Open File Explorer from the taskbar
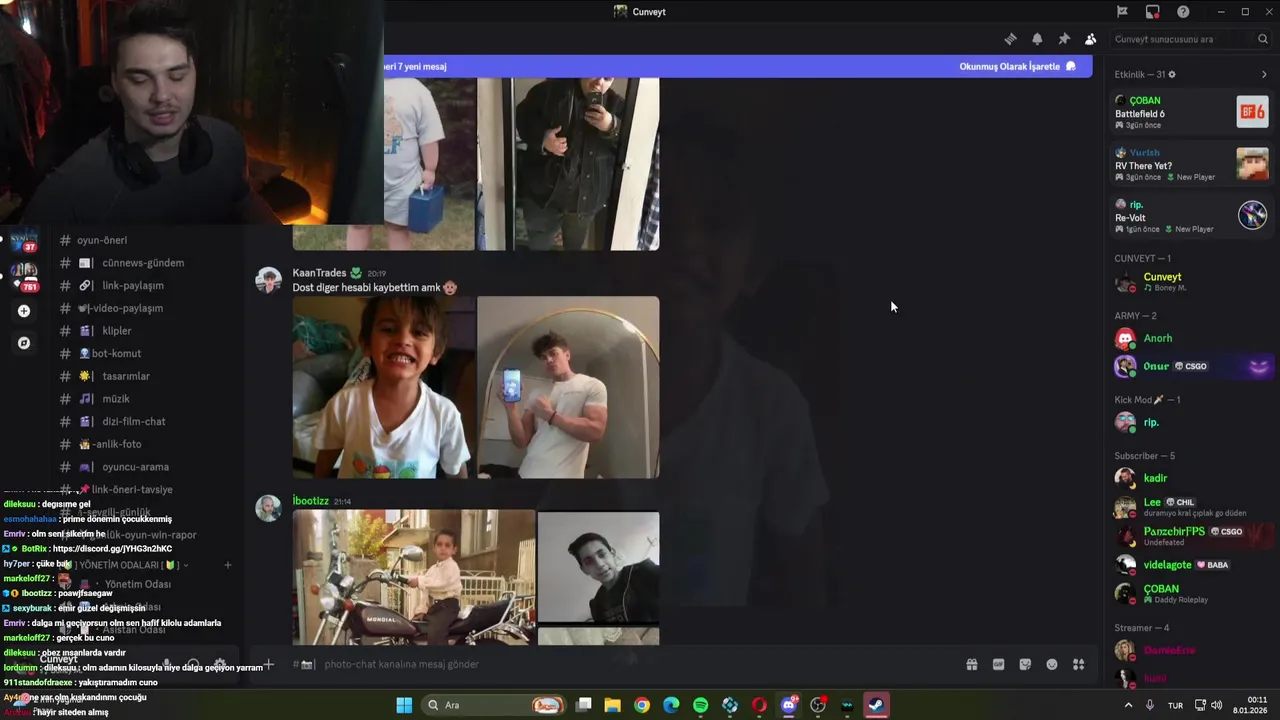This screenshot has height=720, width=1280. (x=613, y=705)
